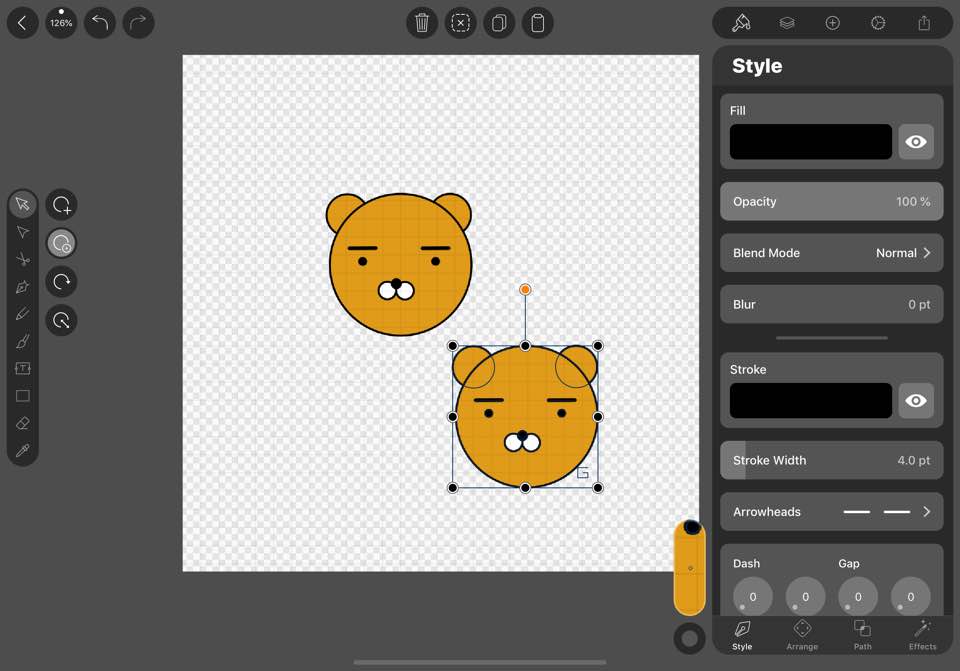Viewport: 960px width, 671px height.
Task: Toggle Fill visibility eye
Action: point(916,142)
